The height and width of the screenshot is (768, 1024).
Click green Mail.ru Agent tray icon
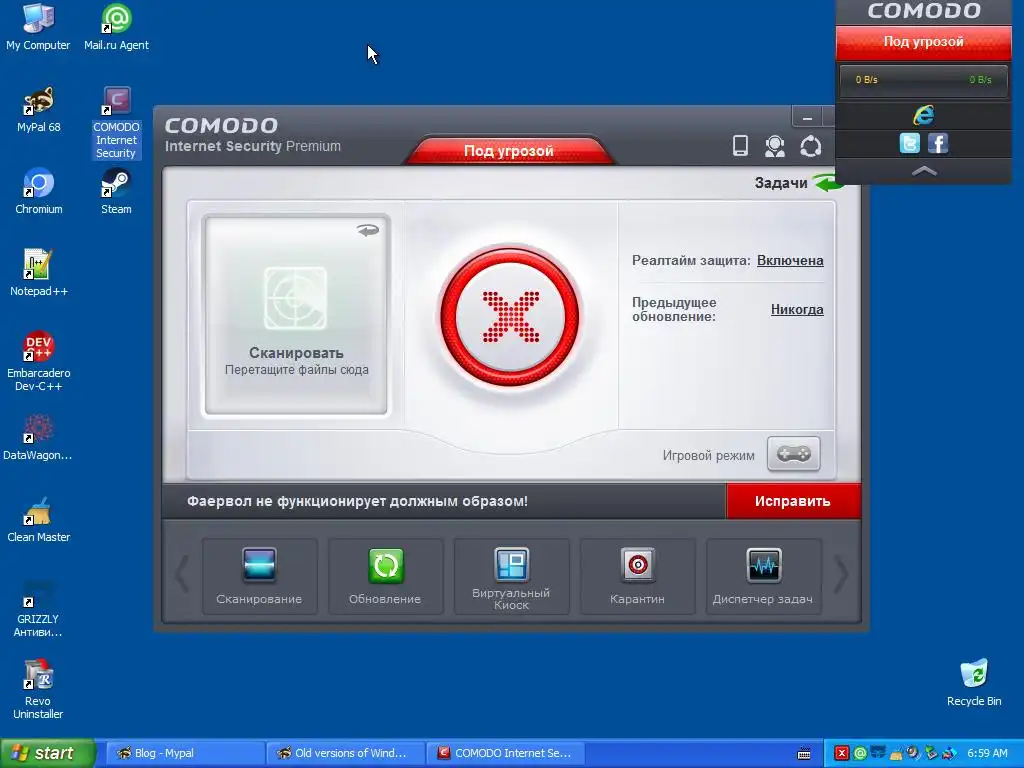coord(860,754)
